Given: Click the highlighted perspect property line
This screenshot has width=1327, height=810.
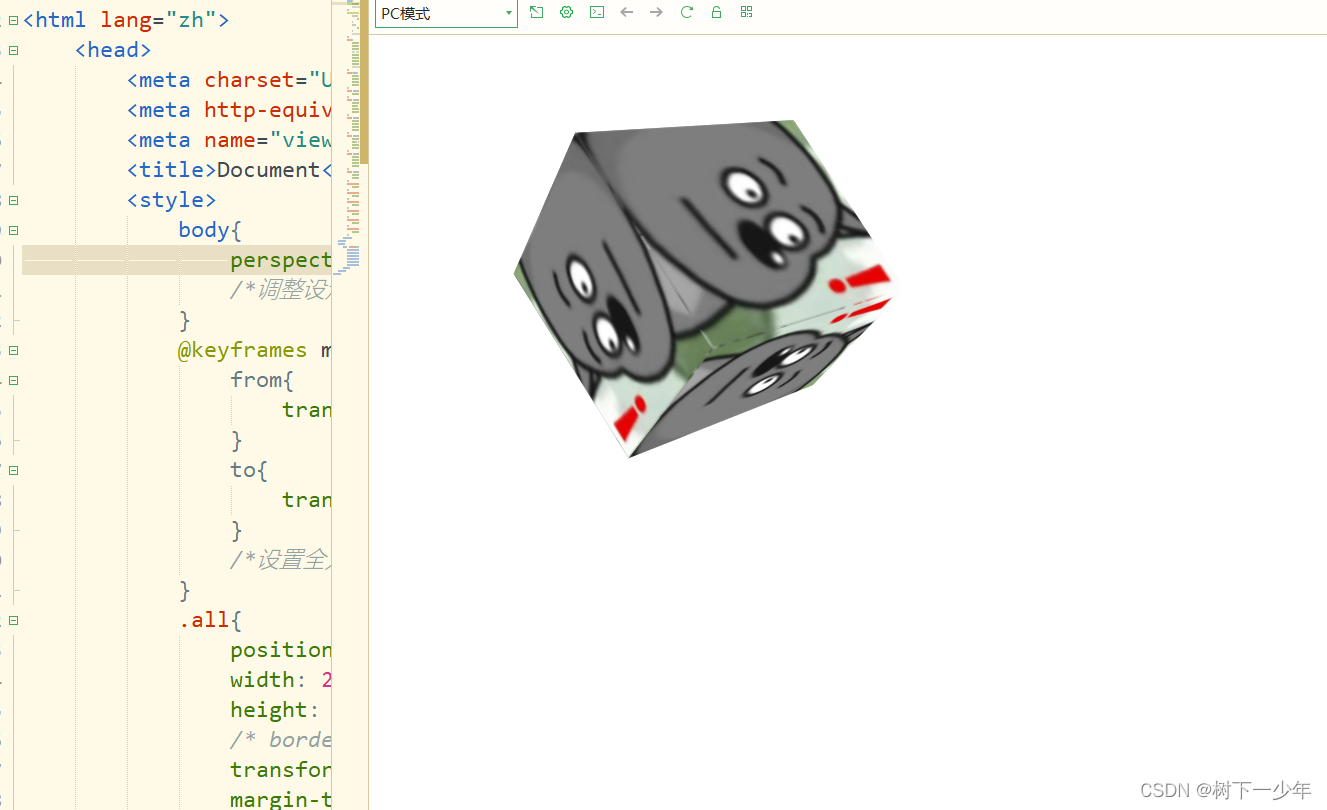Looking at the screenshot, I should click(177, 260).
